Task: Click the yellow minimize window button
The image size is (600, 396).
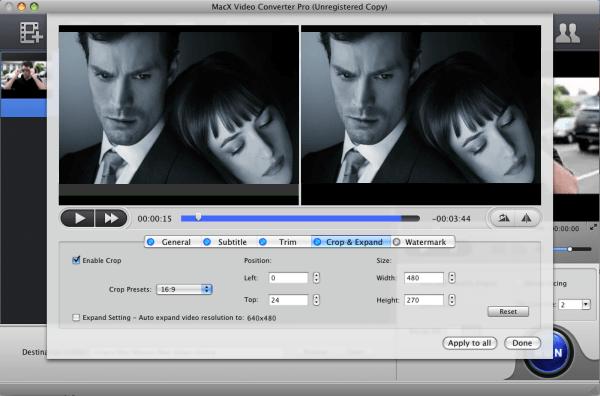Action: (x=21, y=7)
